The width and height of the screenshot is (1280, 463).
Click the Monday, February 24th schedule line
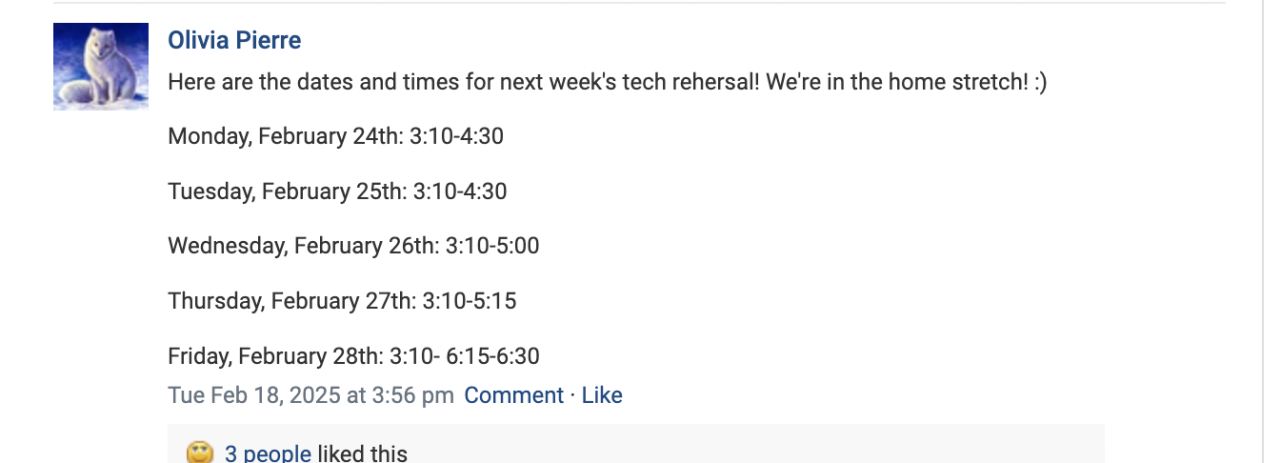click(335, 136)
